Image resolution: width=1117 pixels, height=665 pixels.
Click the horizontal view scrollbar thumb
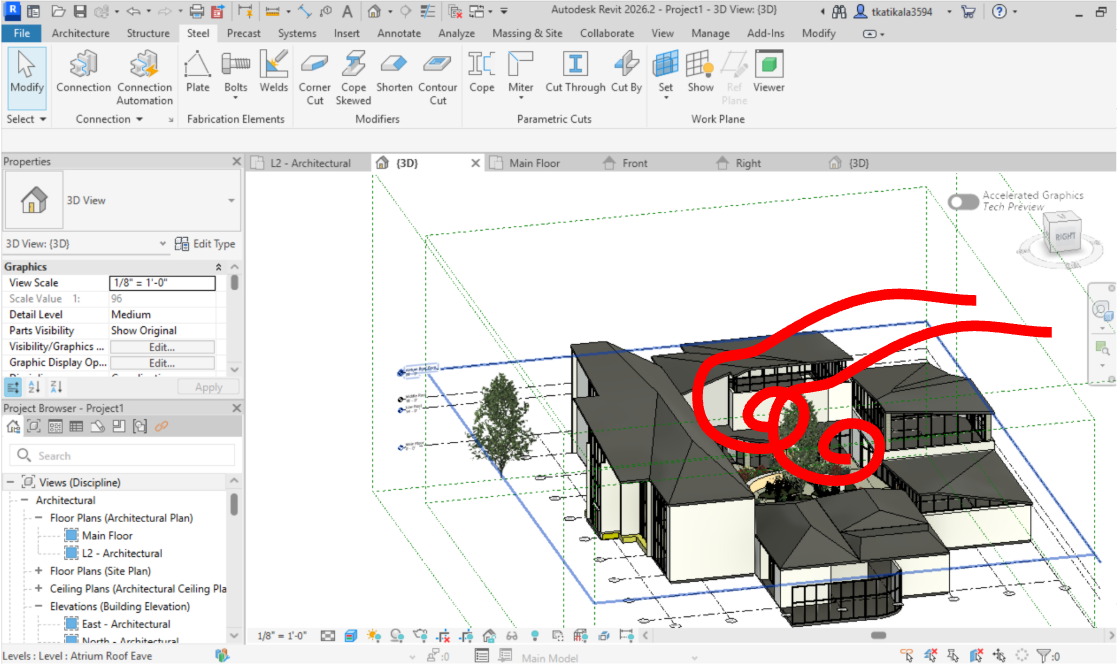[x=878, y=635]
